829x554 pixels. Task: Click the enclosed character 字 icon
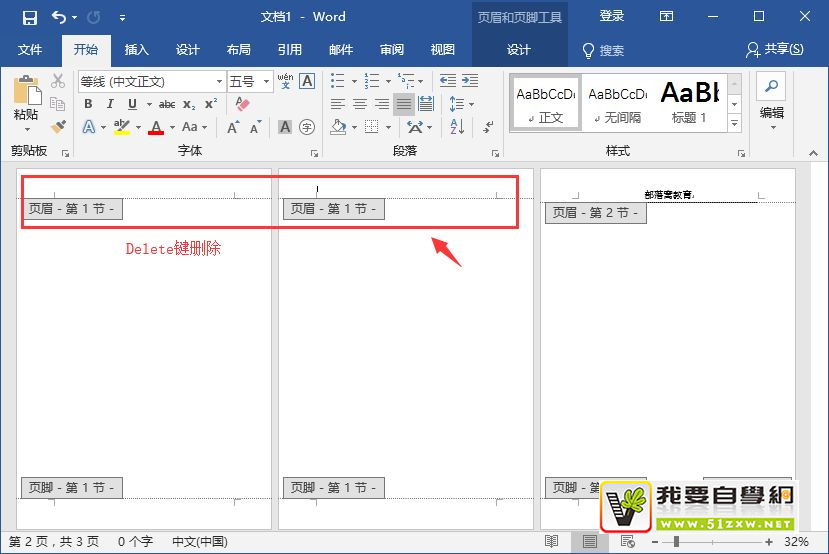(x=307, y=127)
